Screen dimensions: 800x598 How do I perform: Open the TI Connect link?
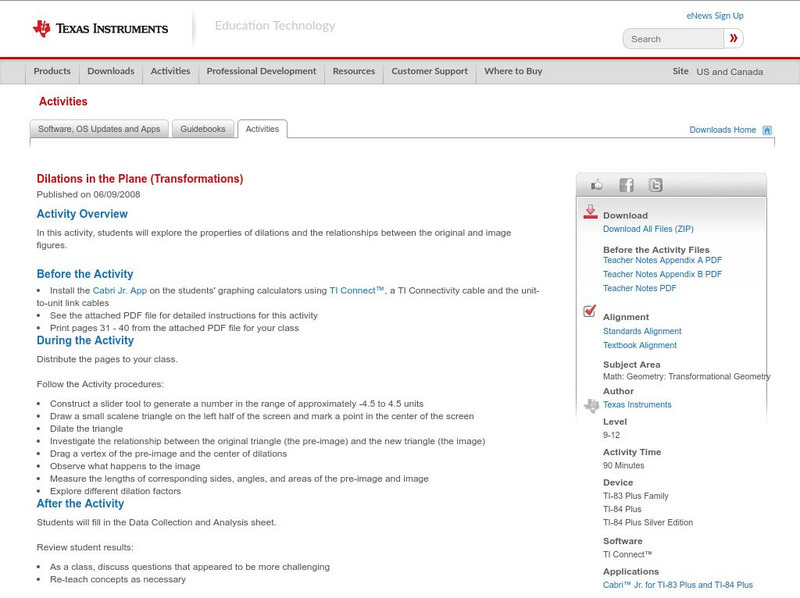[357, 290]
